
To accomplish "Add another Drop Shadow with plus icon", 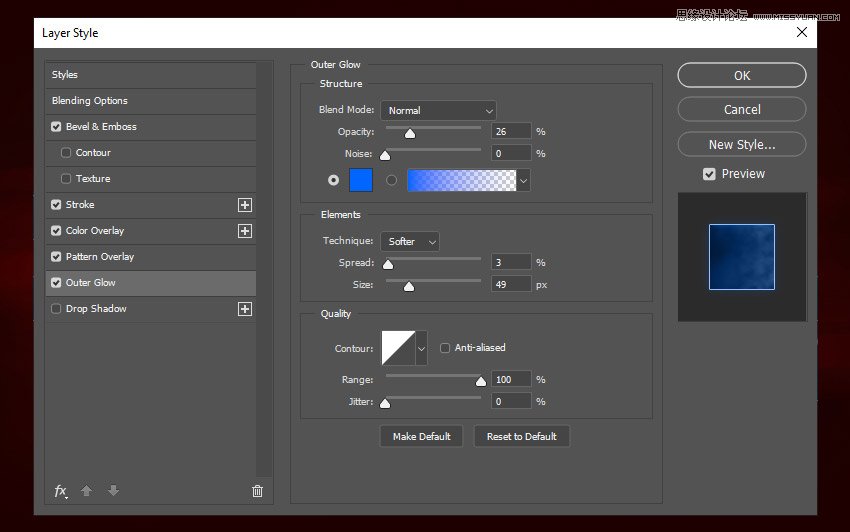I will pos(244,309).
